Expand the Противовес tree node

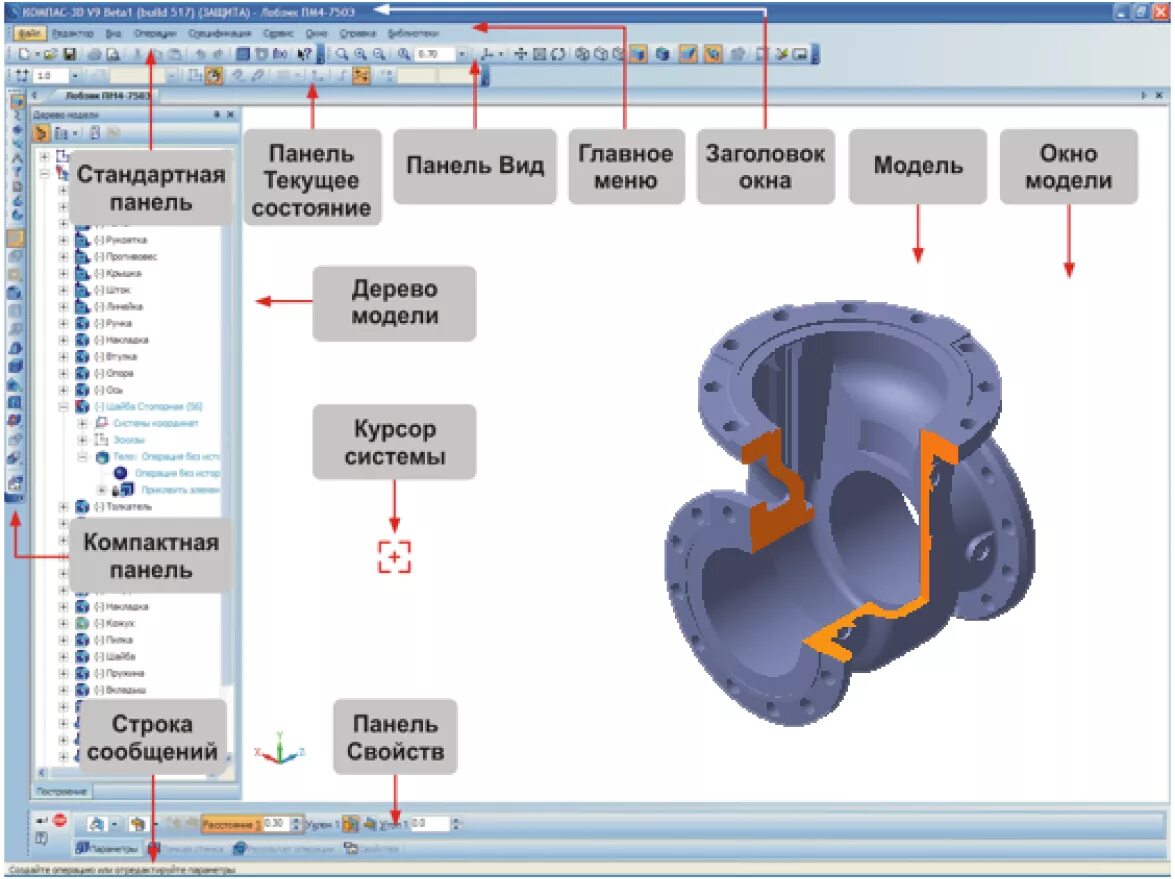[x=64, y=257]
